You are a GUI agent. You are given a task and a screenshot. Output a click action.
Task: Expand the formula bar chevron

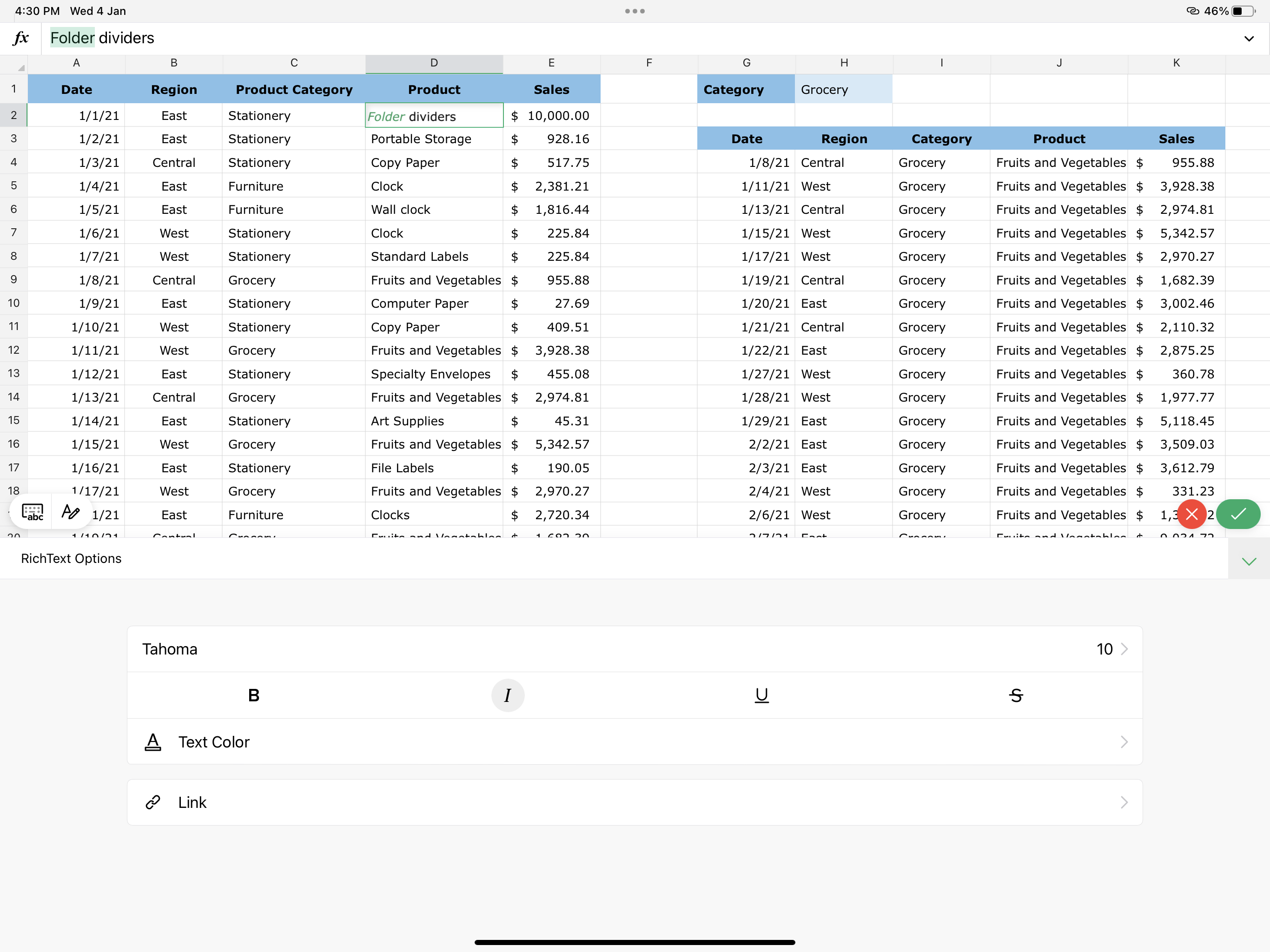pos(1249,39)
